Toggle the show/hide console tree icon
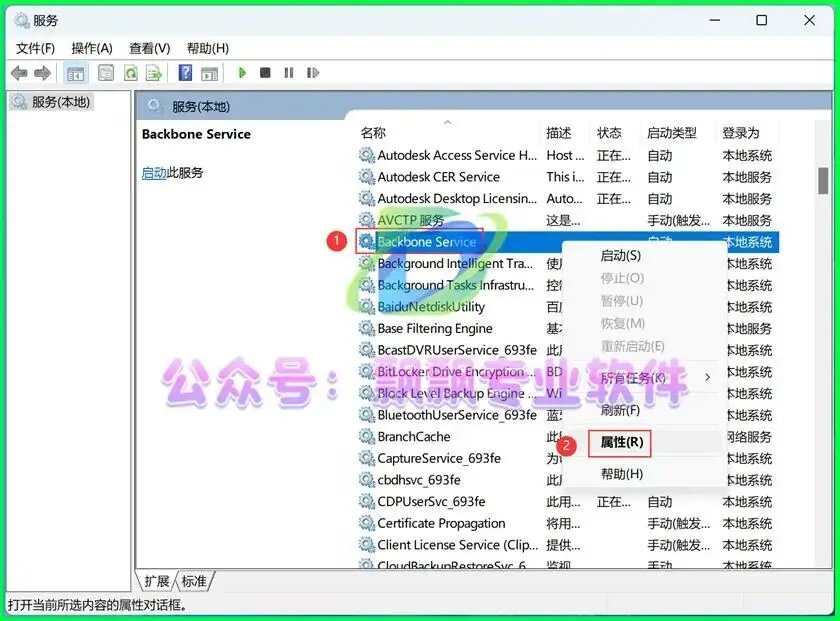This screenshot has width=840, height=621. pyautogui.click(x=75, y=73)
